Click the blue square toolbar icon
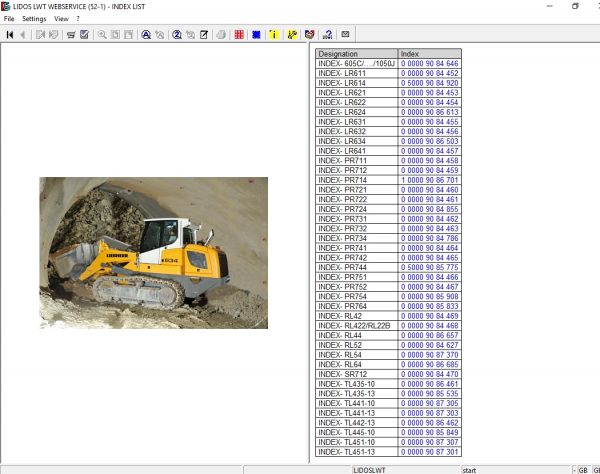Viewport: 600px width, 474px height. pyautogui.click(x=256, y=34)
